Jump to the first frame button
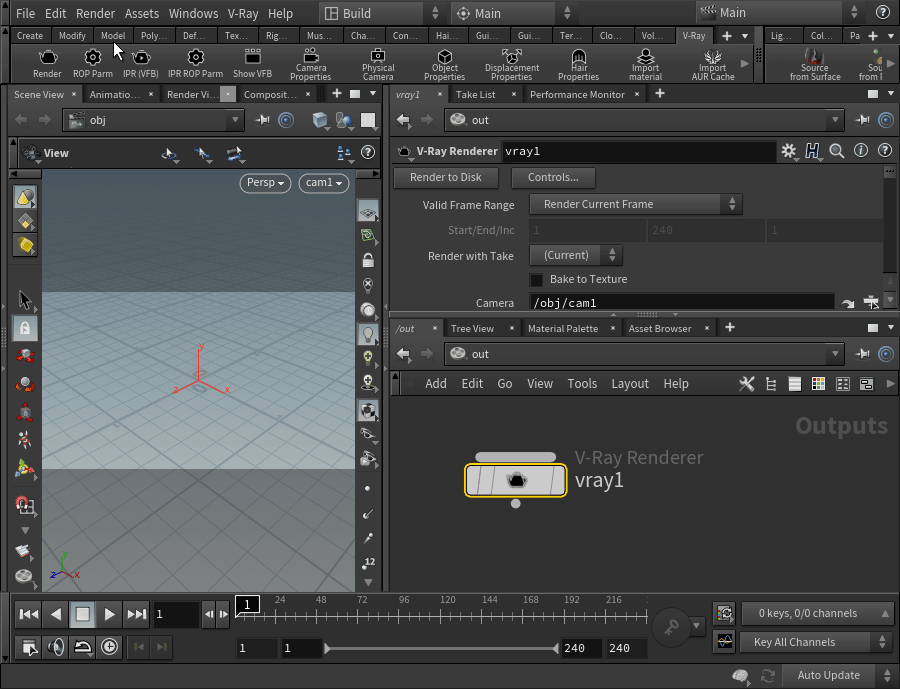 [29, 614]
